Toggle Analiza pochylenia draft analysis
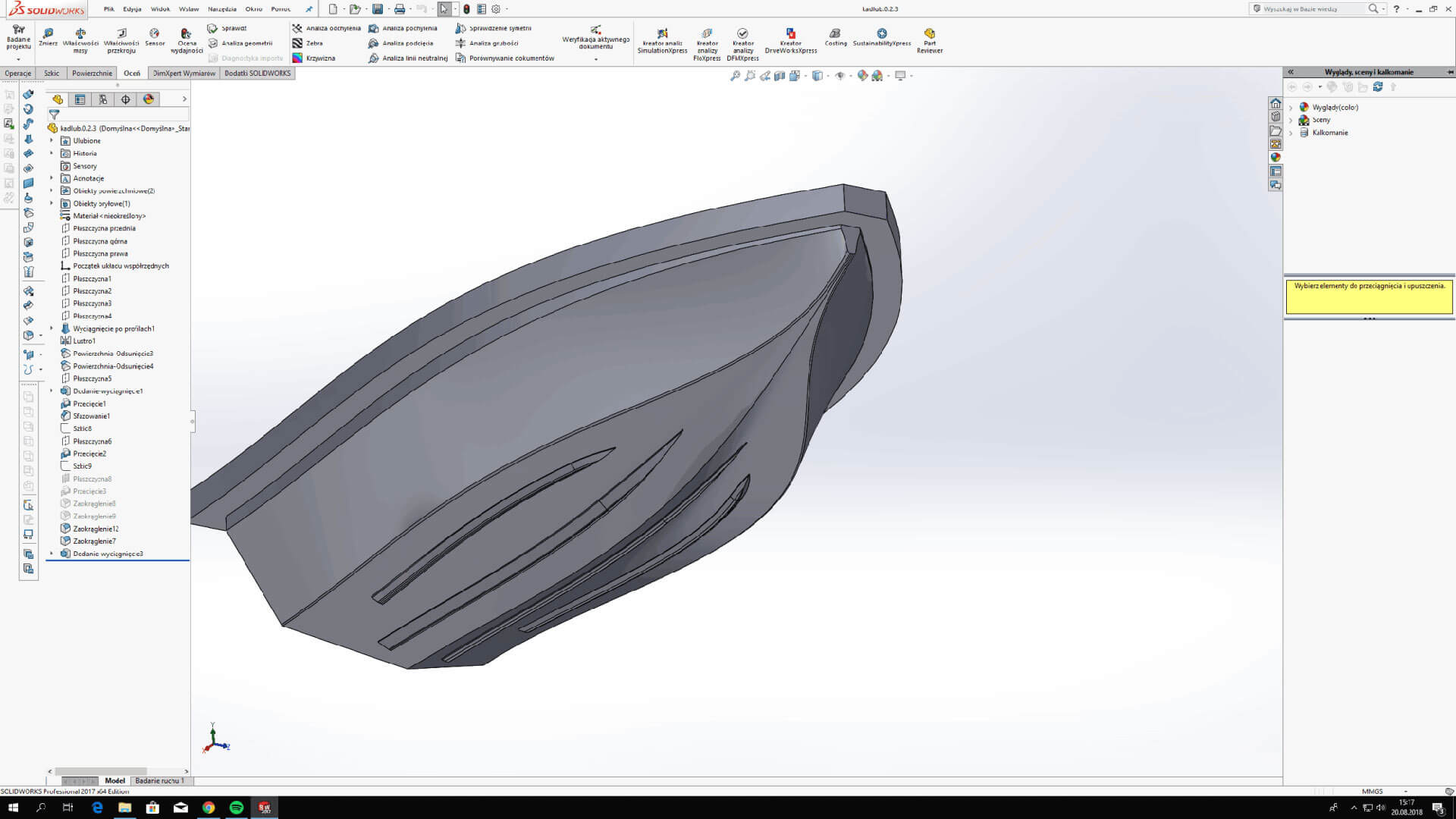1456x819 pixels. [327, 28]
